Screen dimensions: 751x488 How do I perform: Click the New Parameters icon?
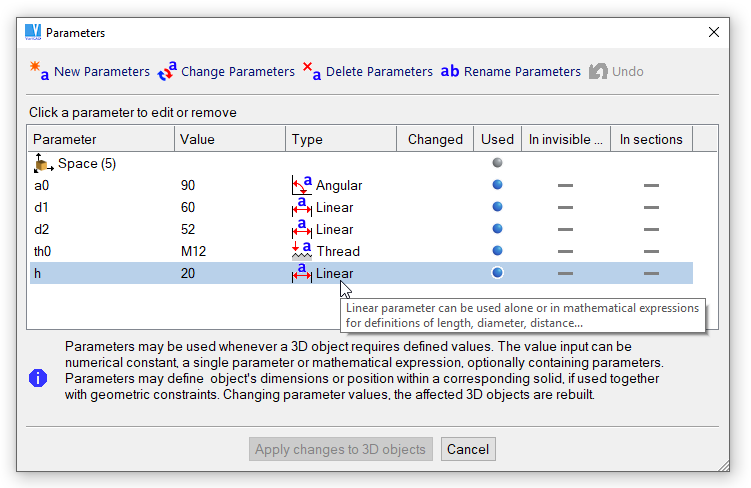39,71
